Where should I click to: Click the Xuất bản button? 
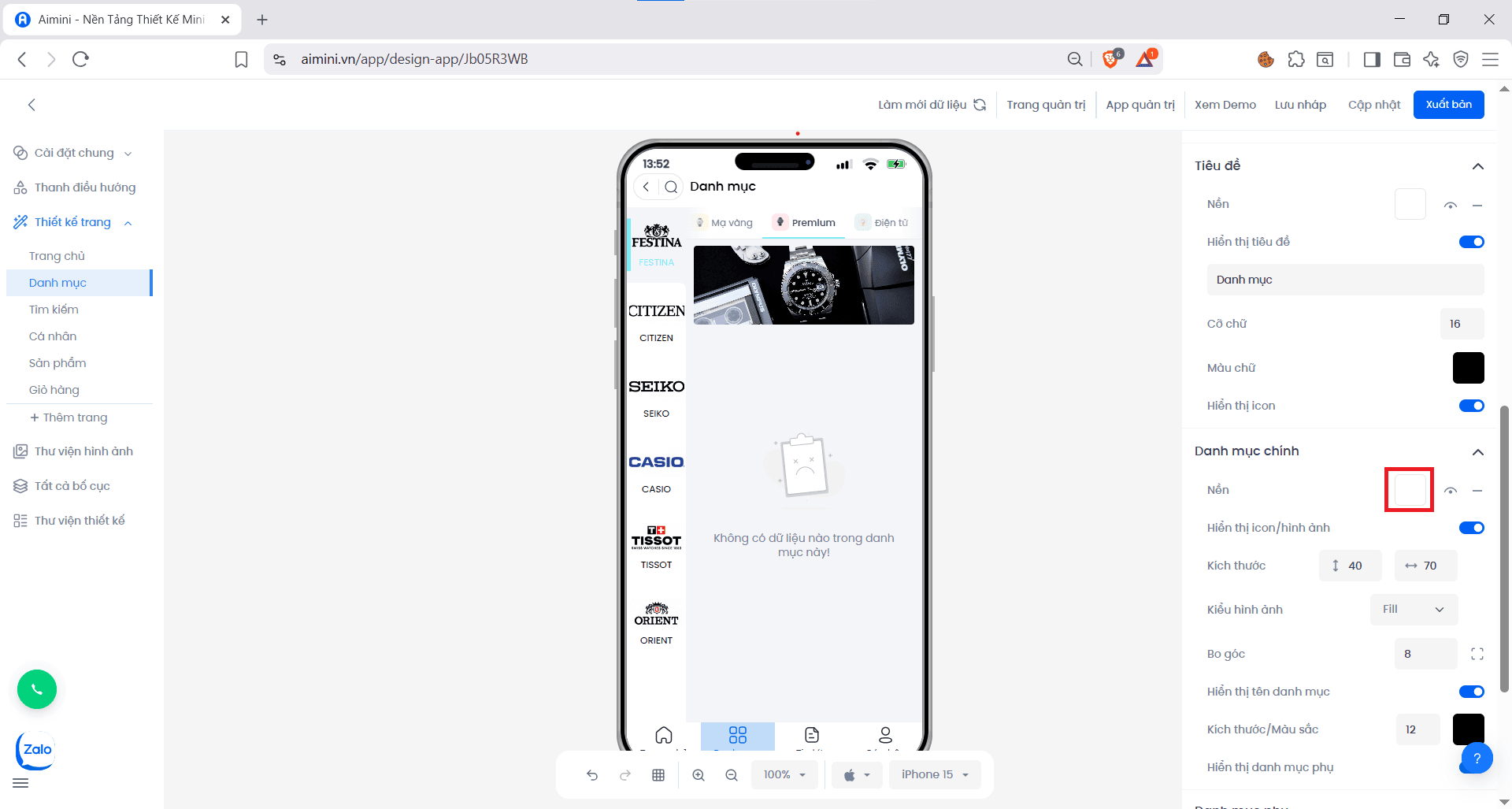1448,105
